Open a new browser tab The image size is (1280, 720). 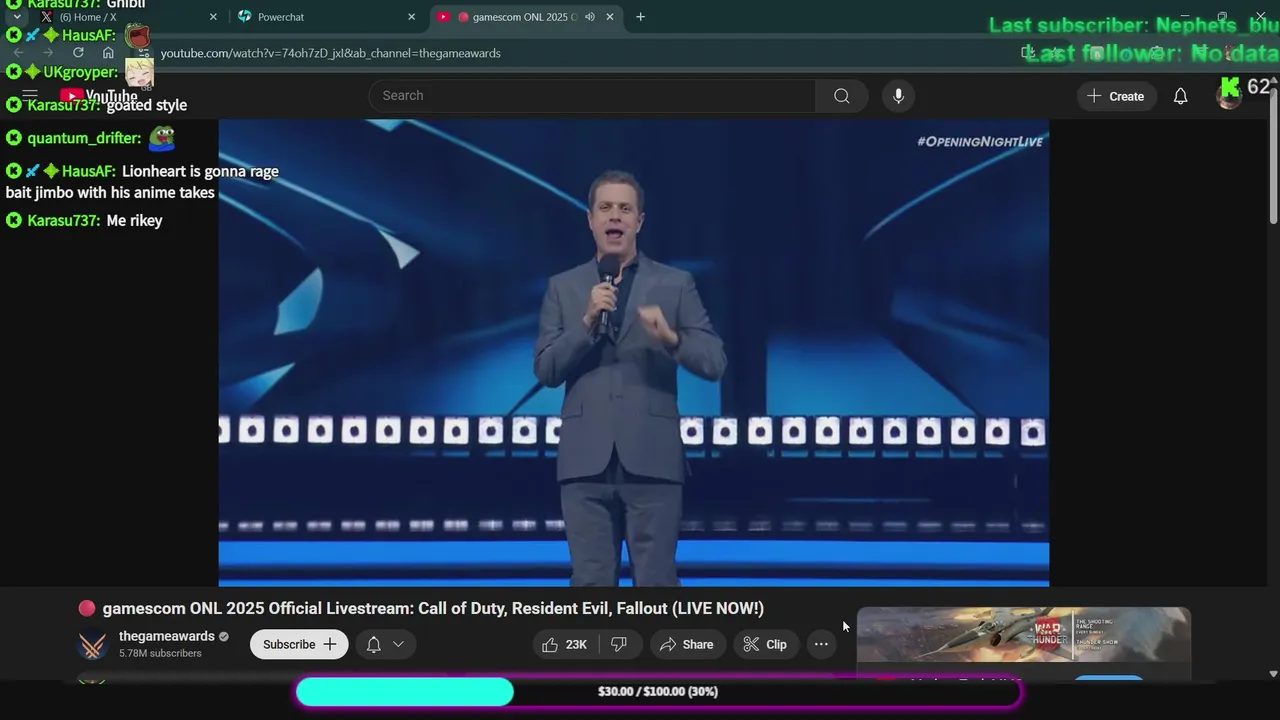[640, 17]
